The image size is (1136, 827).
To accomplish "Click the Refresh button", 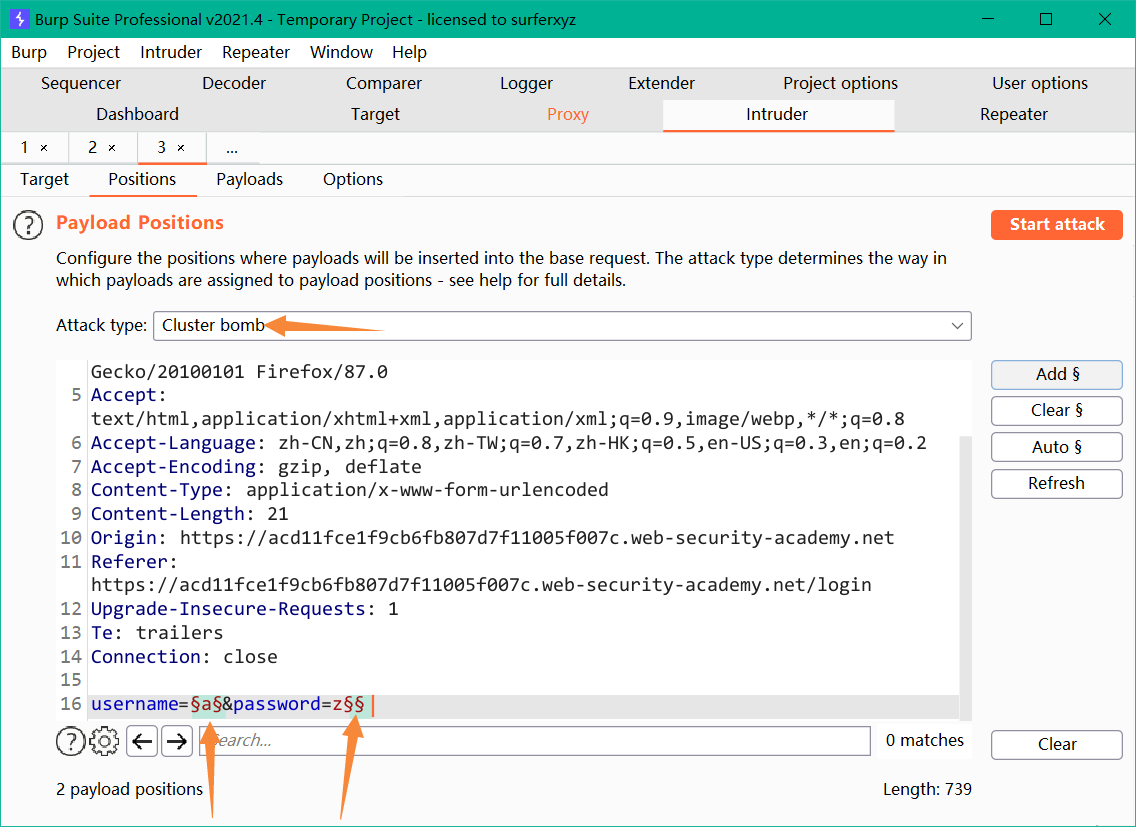I will pos(1057,483).
